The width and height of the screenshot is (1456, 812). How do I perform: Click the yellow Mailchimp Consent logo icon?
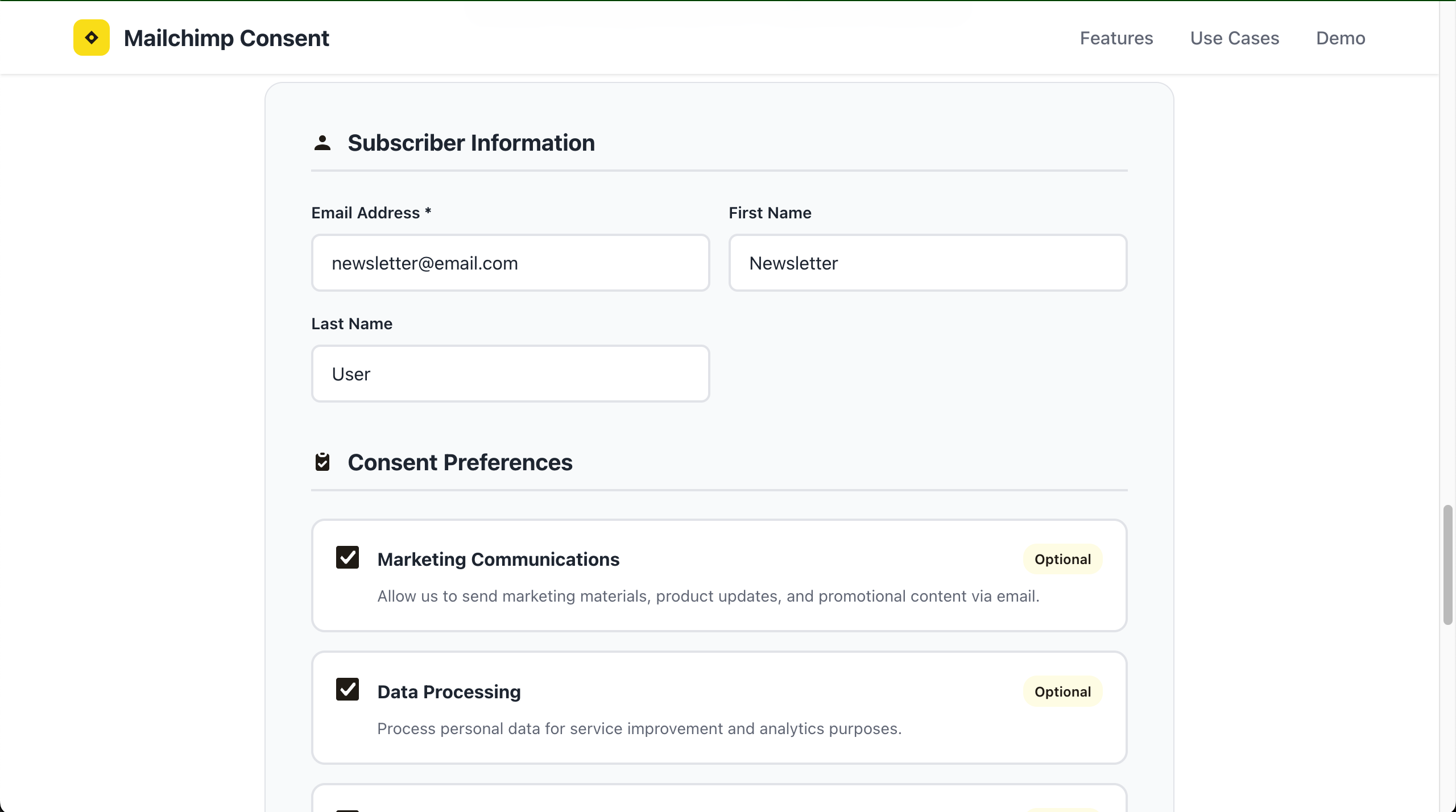[91, 38]
